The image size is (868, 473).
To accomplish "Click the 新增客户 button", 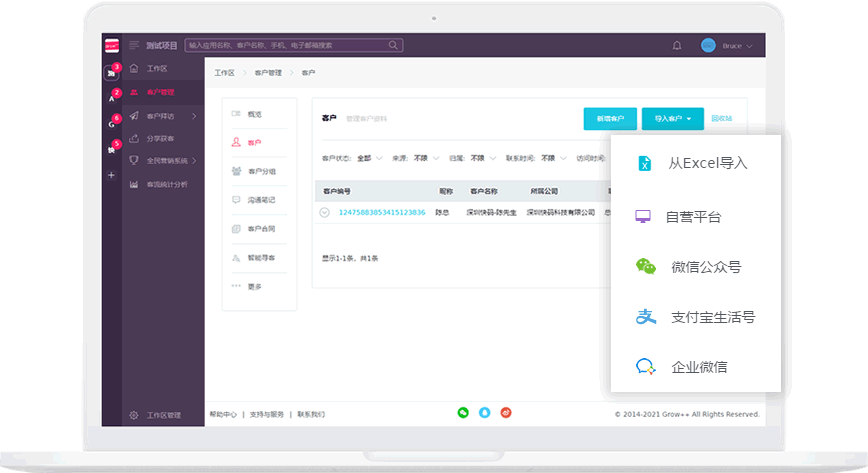I will [x=610, y=118].
